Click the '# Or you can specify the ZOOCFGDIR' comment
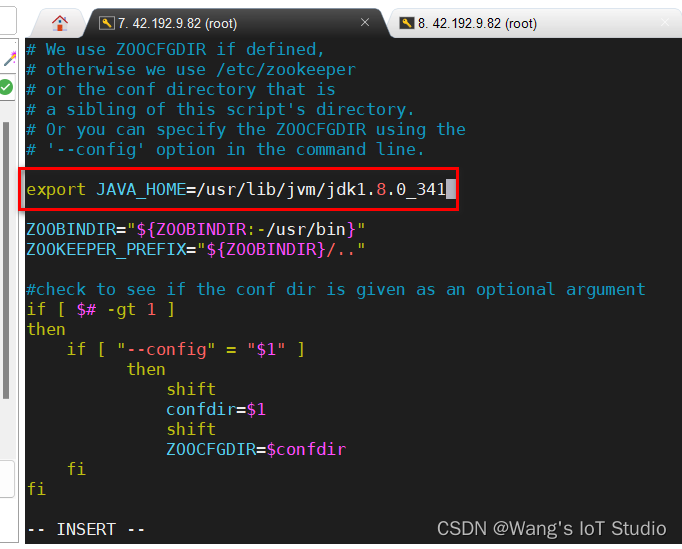The height and width of the screenshot is (549, 682). tap(246, 130)
